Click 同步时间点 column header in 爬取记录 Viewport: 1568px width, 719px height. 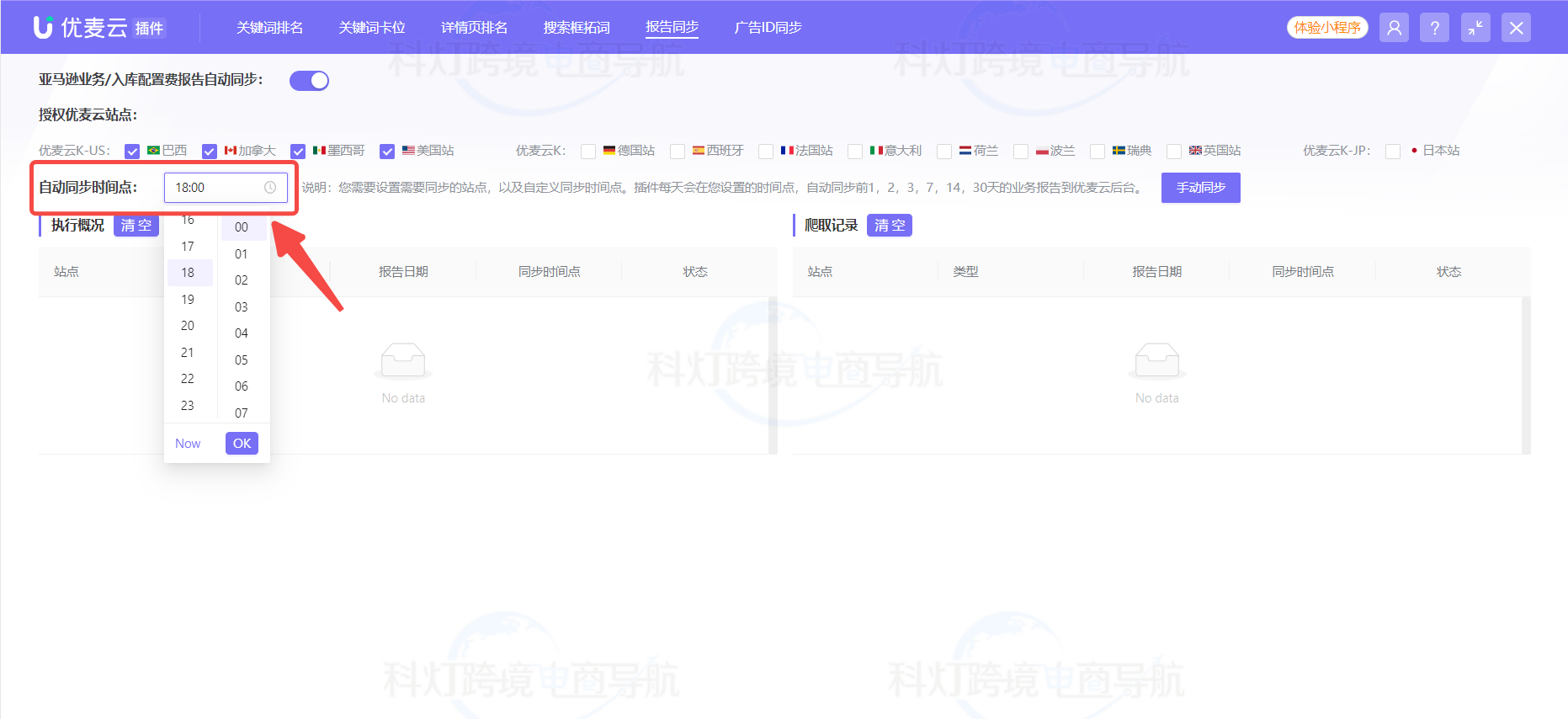pos(1303,272)
